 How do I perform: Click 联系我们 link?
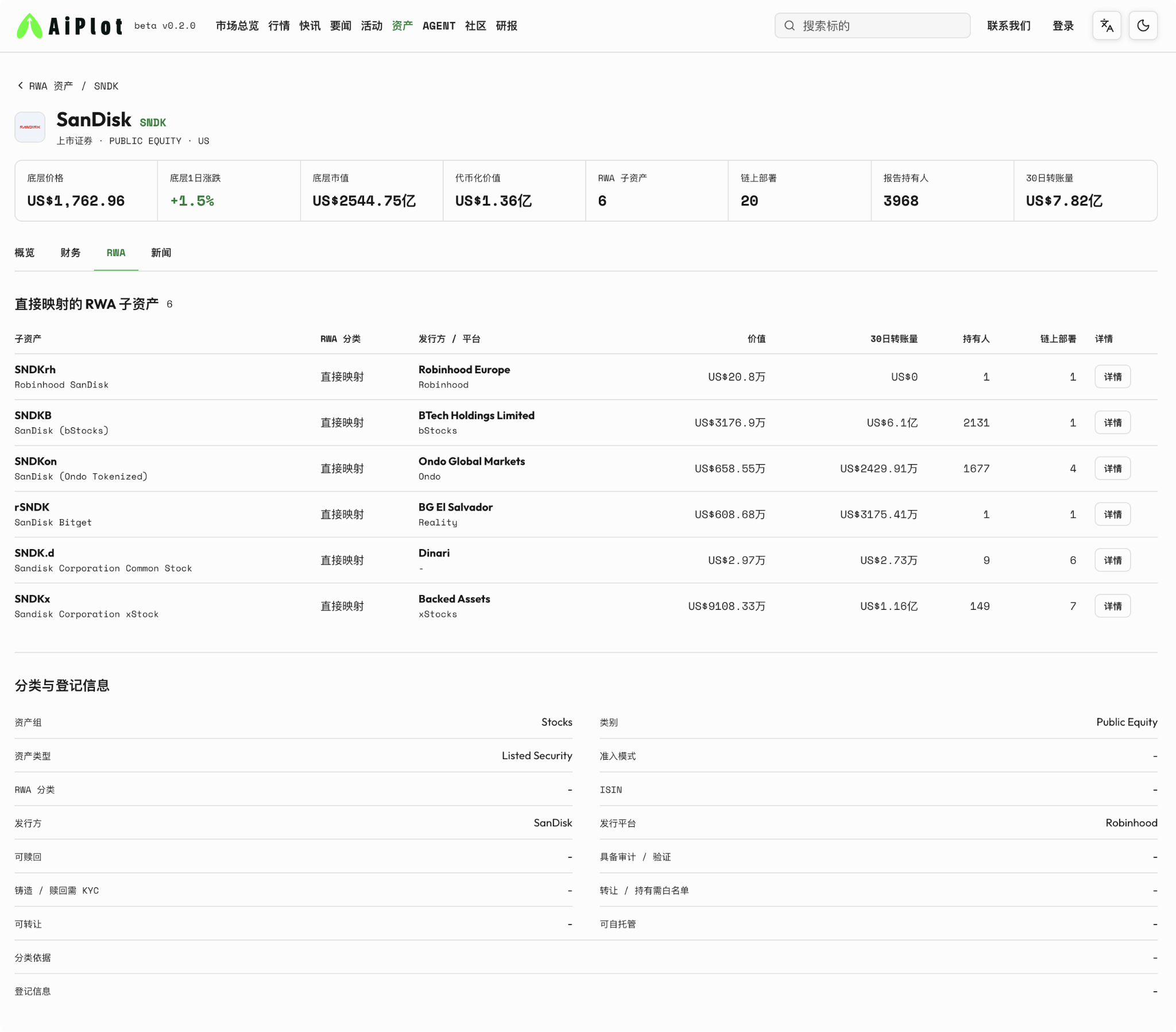point(1008,26)
